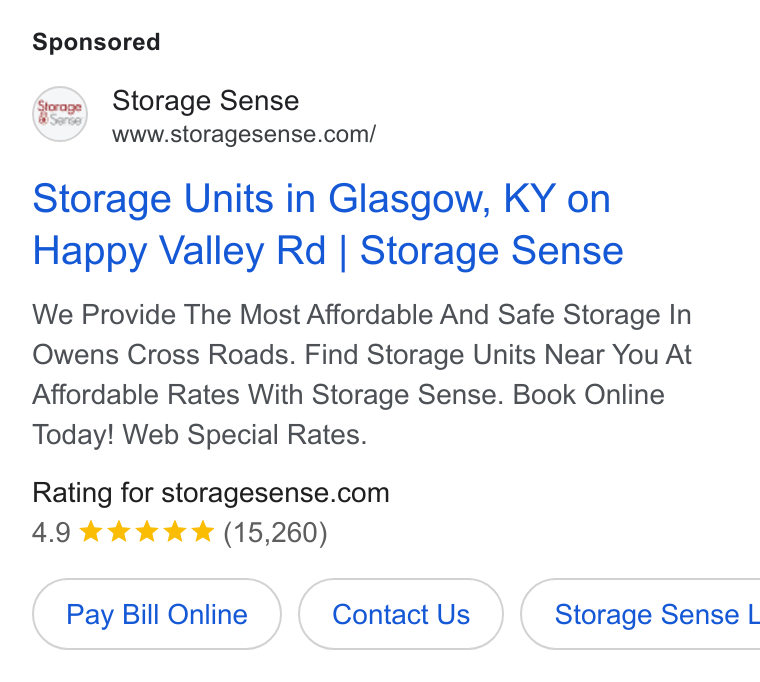The height and width of the screenshot is (682, 760).
Task: Visit the www.storagesense.com/ display URL
Action: tap(244, 134)
